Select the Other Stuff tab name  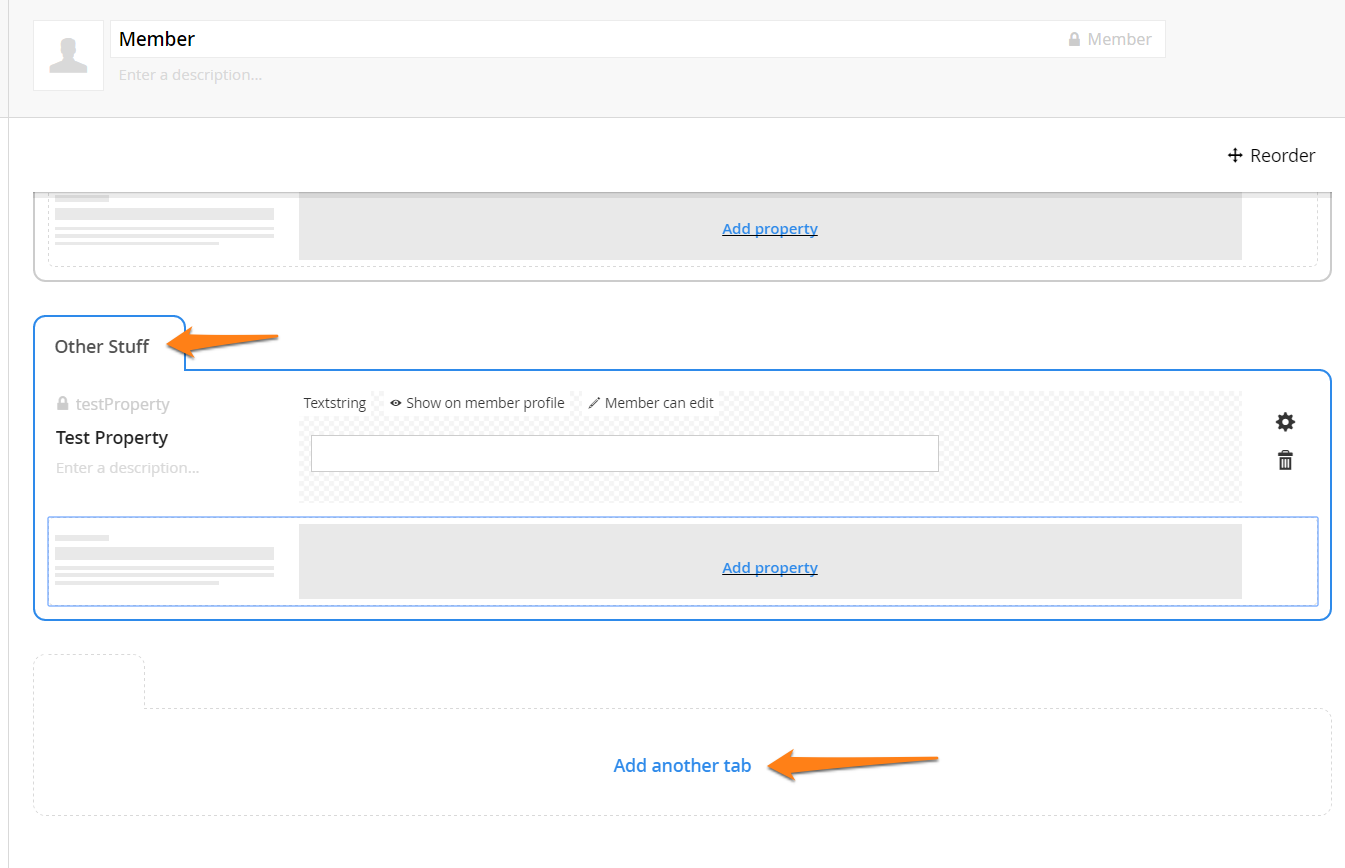(x=102, y=347)
